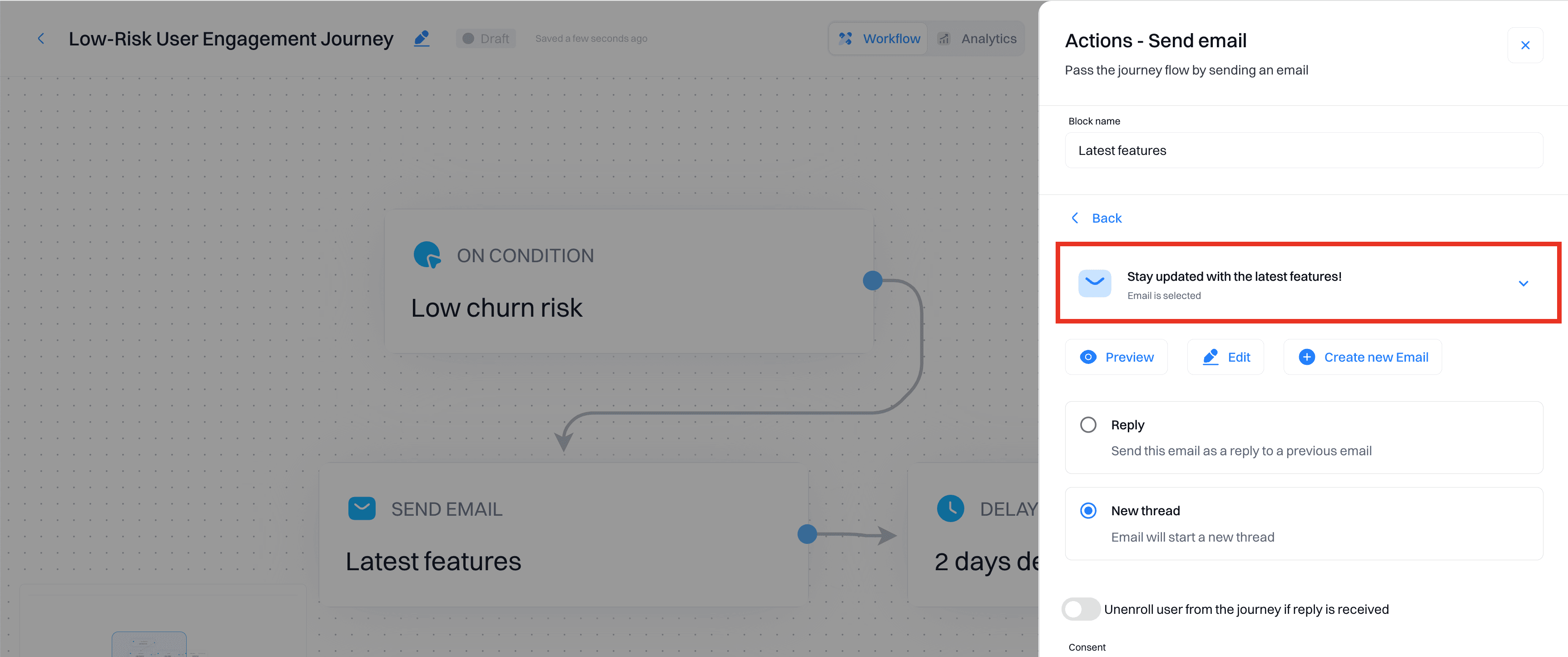Click the Delay clock icon

click(x=950, y=508)
